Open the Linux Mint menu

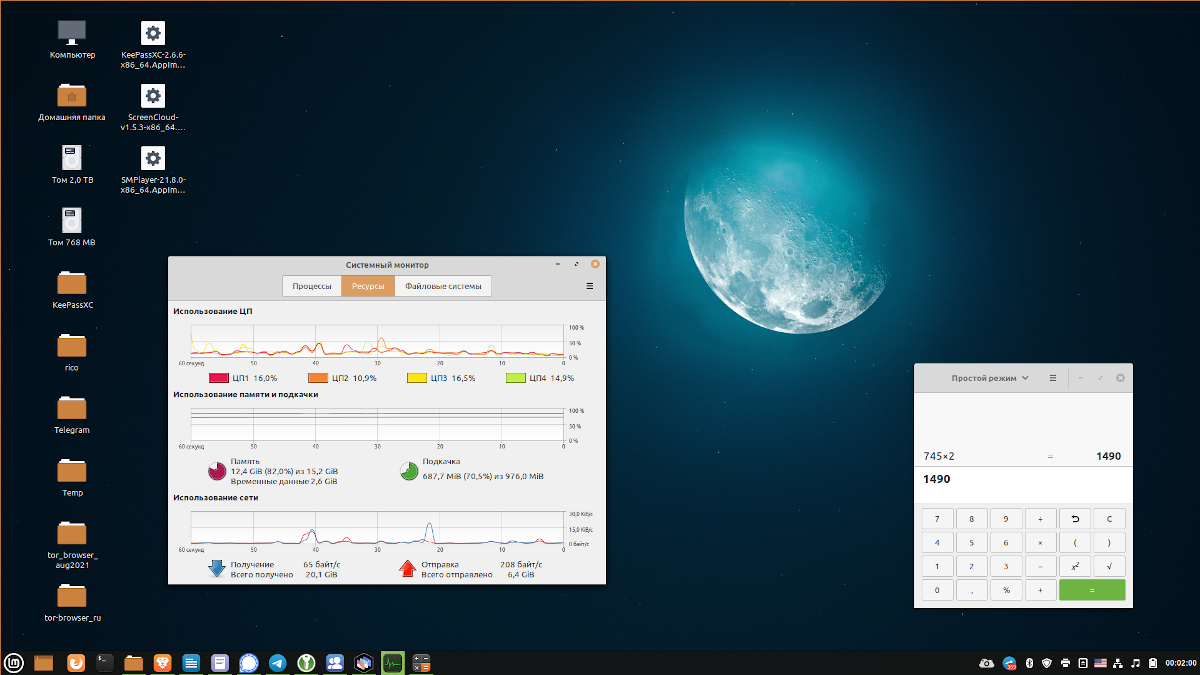coord(14,662)
